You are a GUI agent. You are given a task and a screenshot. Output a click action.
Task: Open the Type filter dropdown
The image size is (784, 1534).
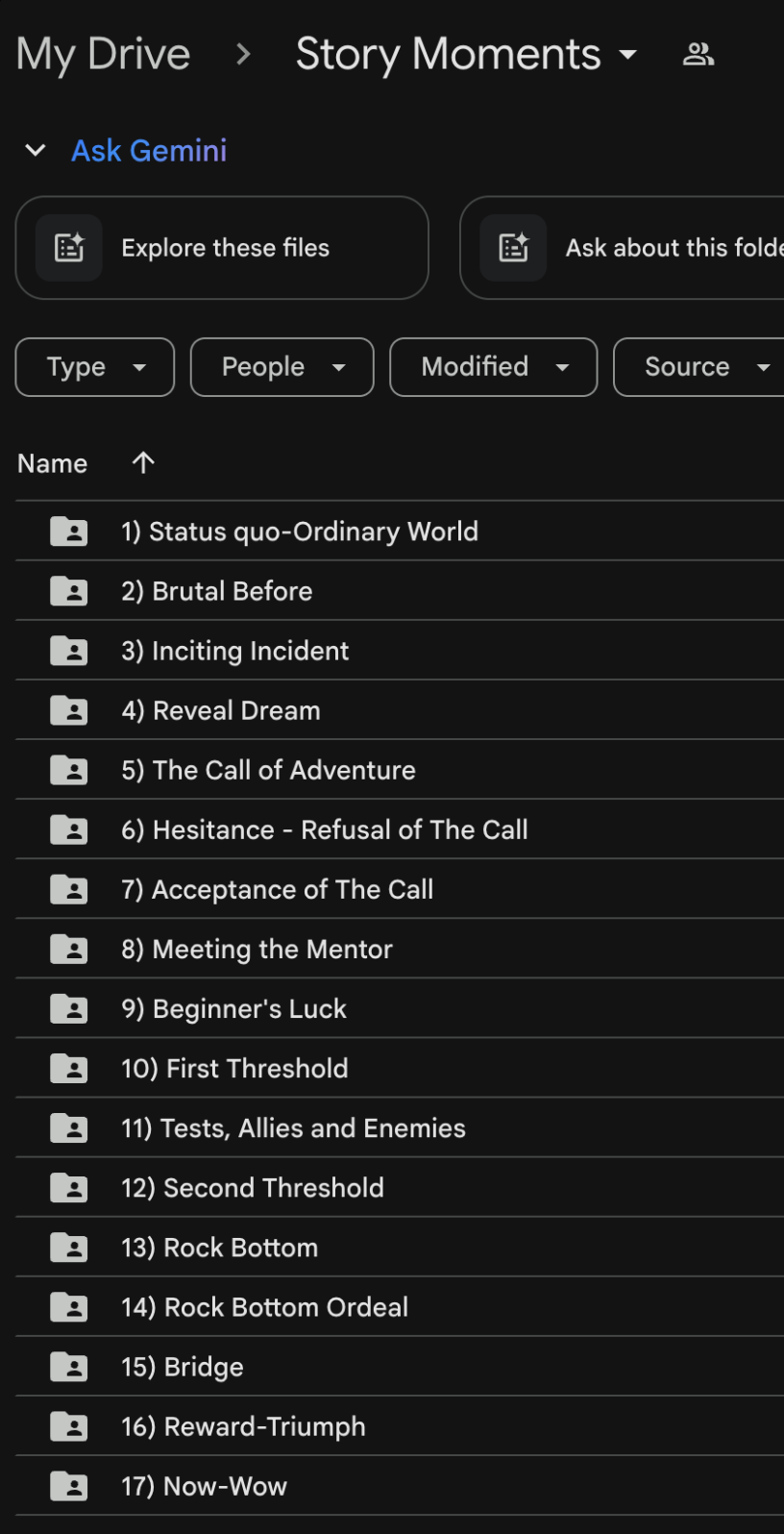tap(95, 367)
